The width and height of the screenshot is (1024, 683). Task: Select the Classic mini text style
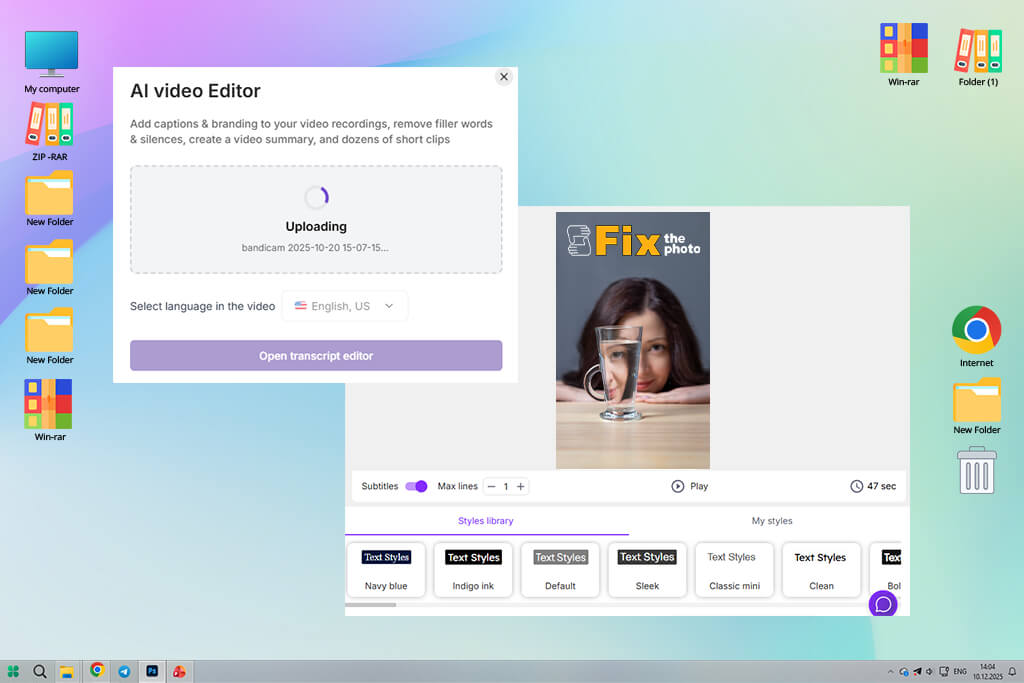pos(735,570)
